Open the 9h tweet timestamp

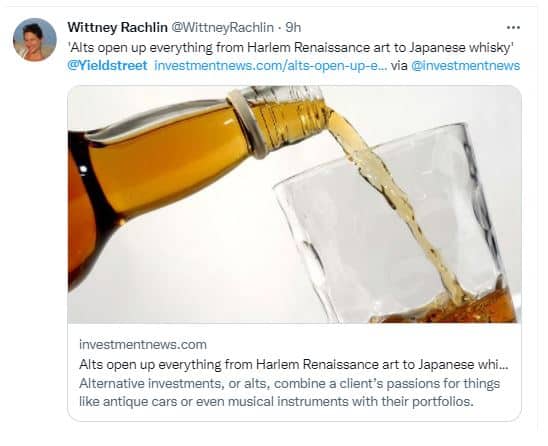(293, 27)
